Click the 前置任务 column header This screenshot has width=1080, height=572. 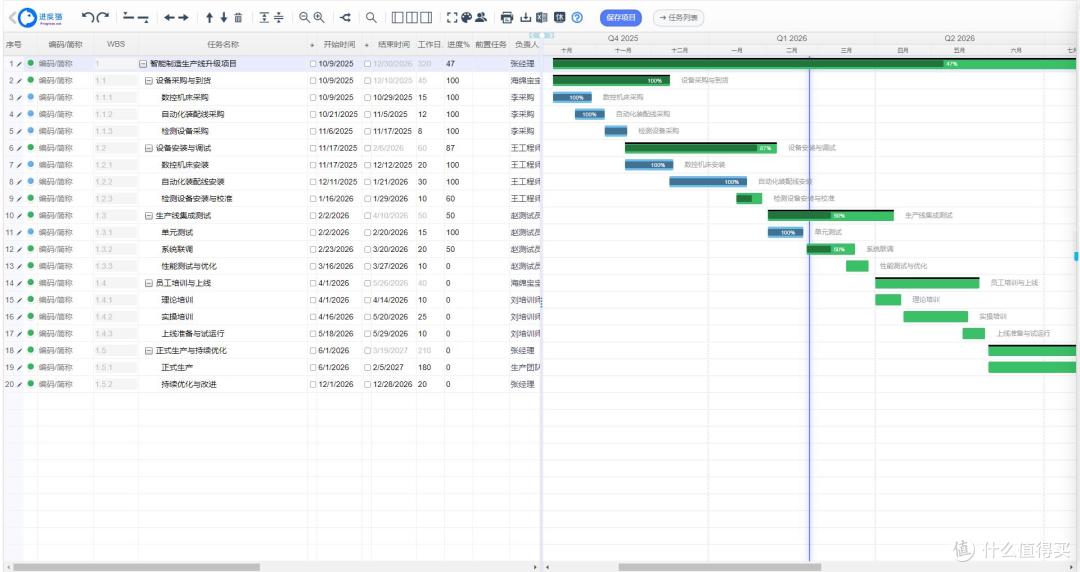click(x=490, y=44)
